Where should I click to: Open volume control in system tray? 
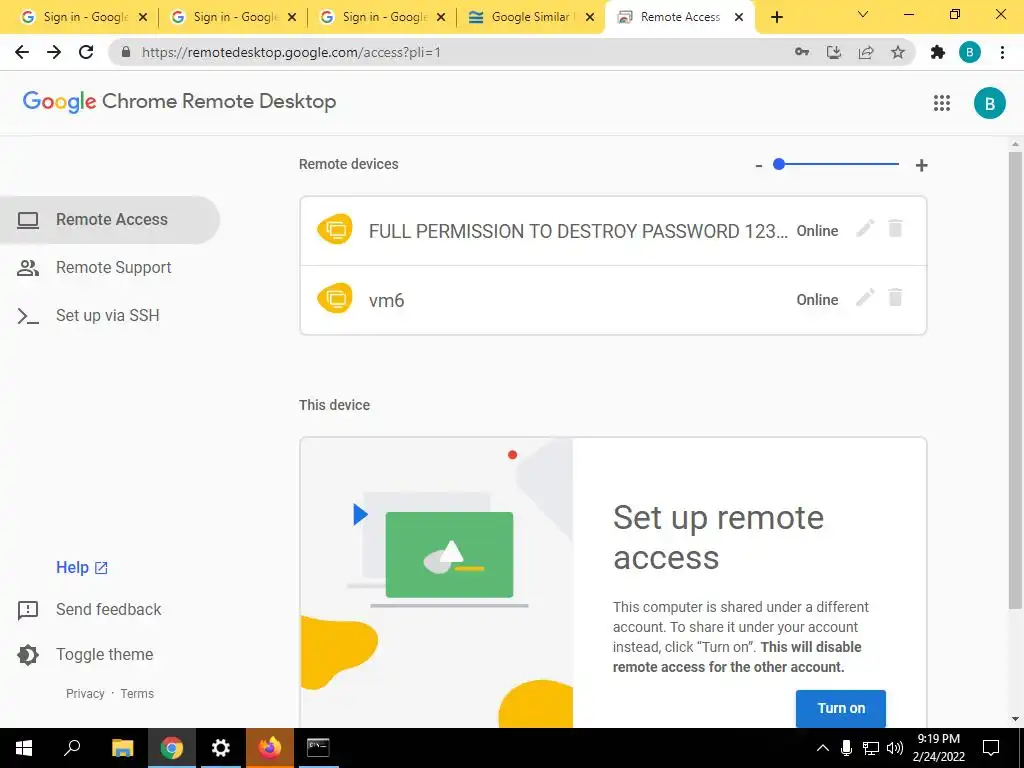[x=895, y=748]
